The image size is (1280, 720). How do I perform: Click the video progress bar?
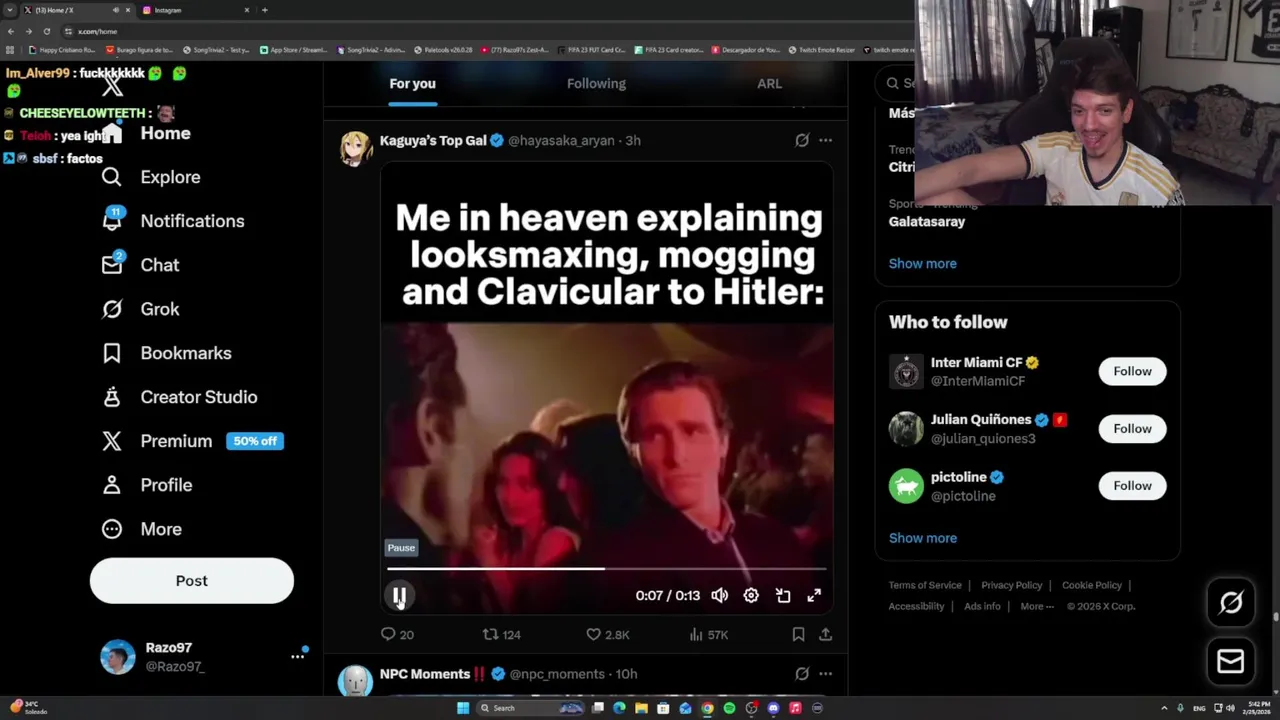607,568
